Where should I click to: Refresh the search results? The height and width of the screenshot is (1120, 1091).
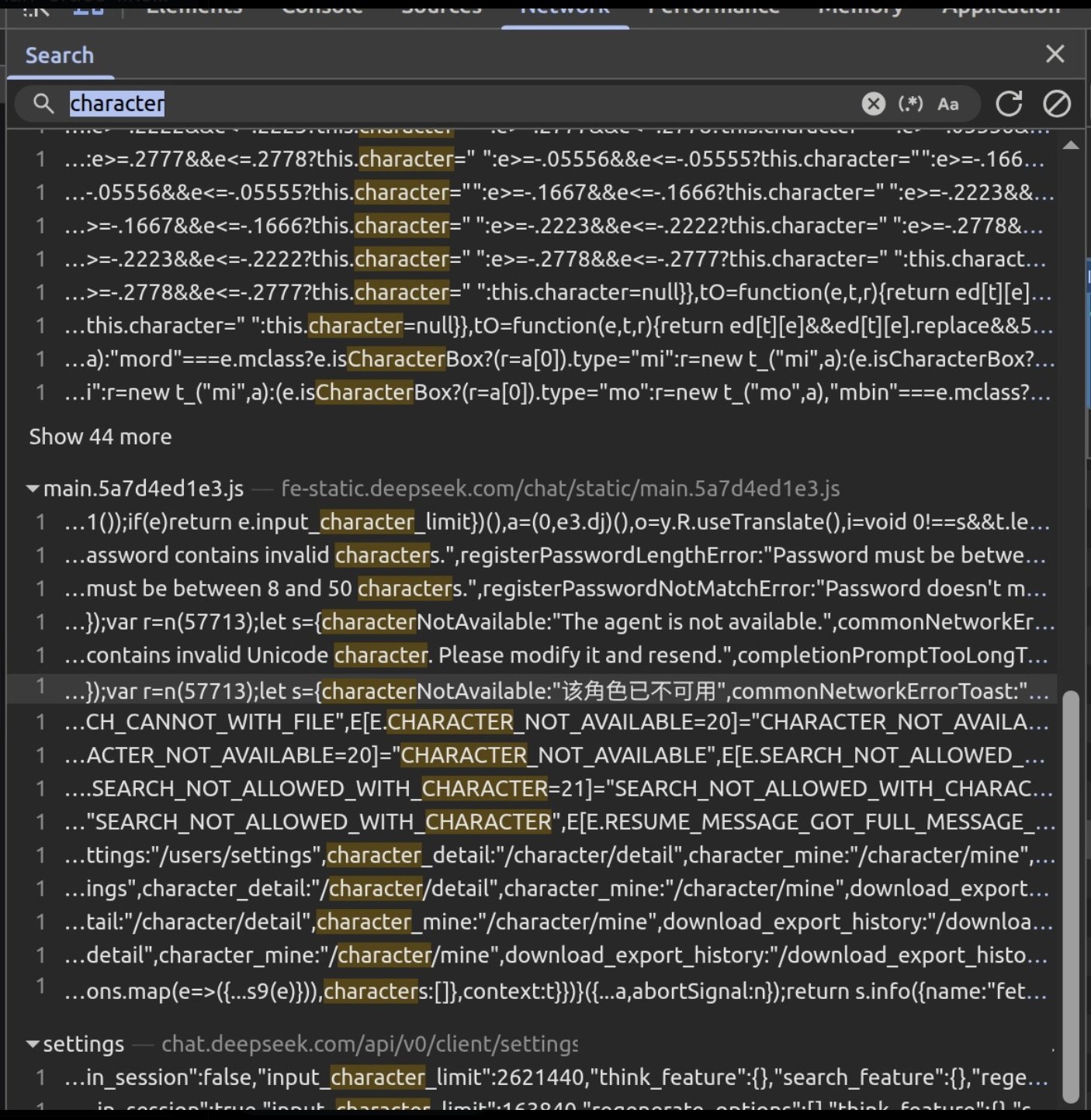1009,103
